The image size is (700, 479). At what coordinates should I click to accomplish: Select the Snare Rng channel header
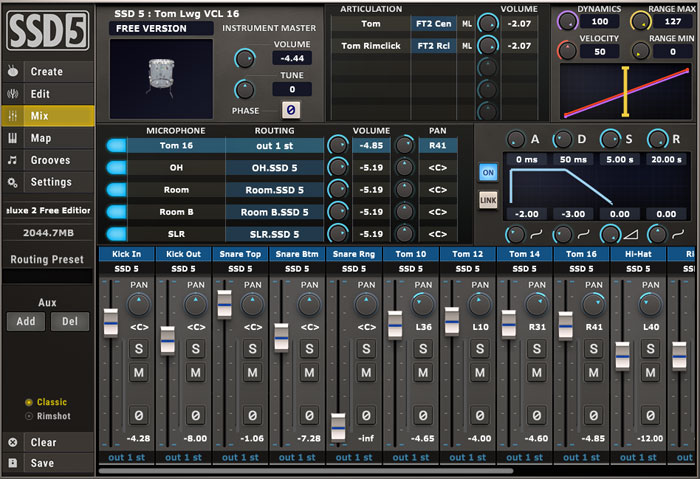(x=354, y=254)
